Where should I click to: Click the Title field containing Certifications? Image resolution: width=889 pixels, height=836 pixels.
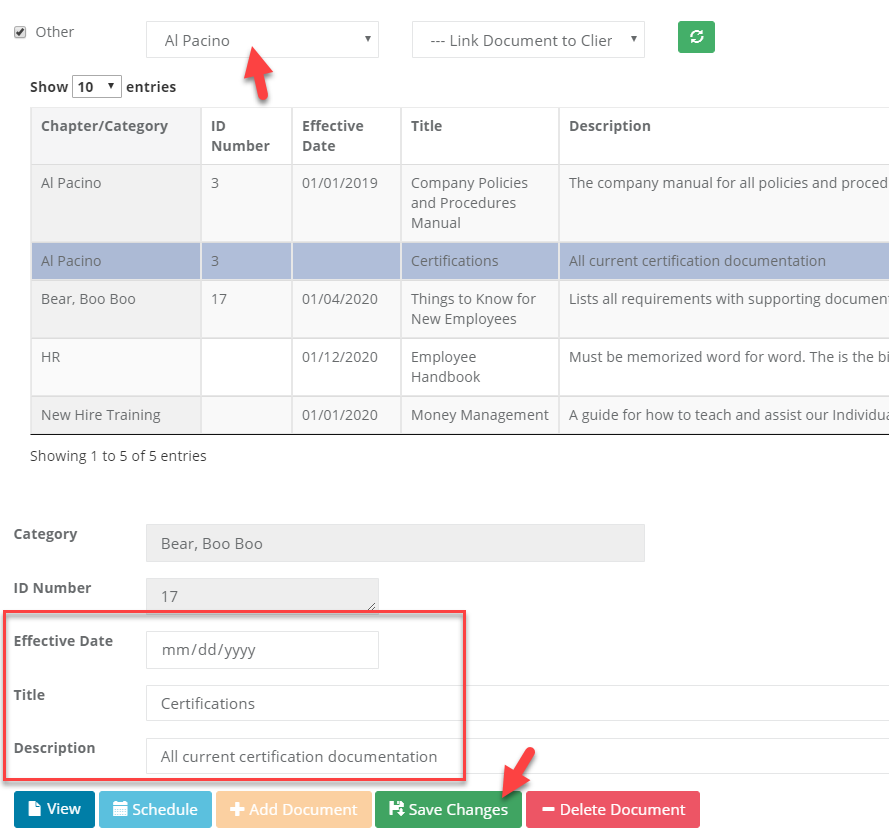click(x=500, y=703)
